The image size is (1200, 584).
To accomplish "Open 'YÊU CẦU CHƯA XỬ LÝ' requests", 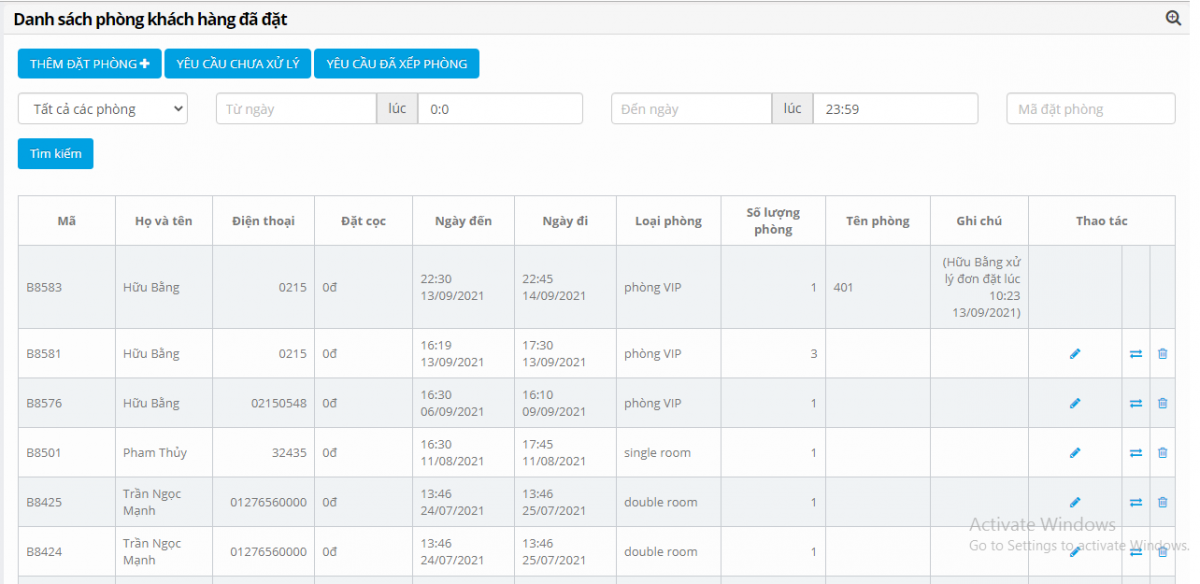I will (238, 64).
